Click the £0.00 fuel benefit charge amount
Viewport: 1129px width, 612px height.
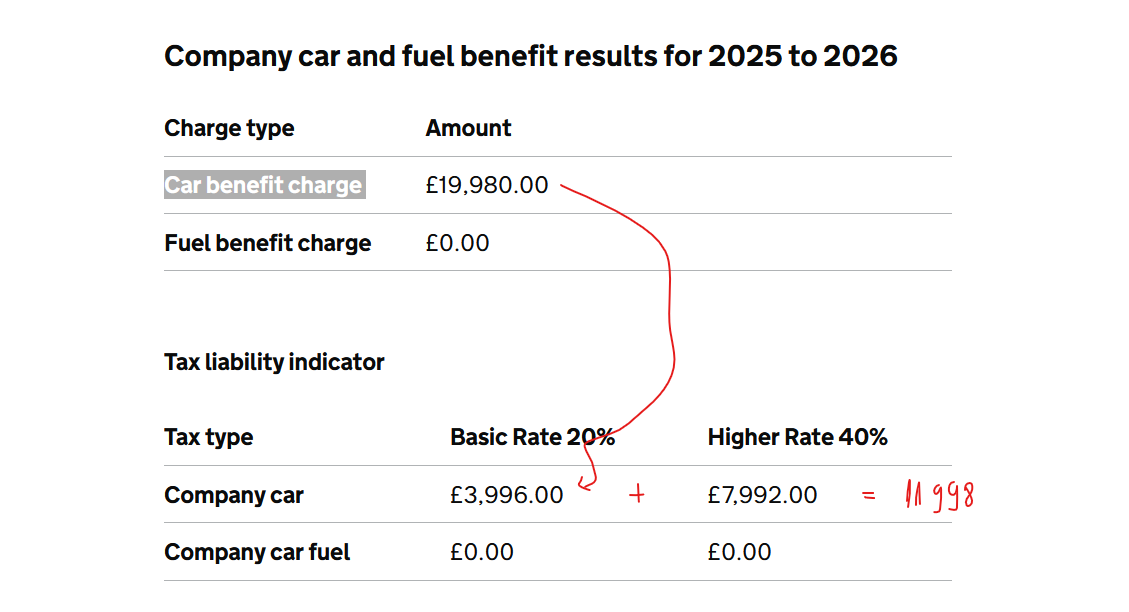click(x=457, y=243)
